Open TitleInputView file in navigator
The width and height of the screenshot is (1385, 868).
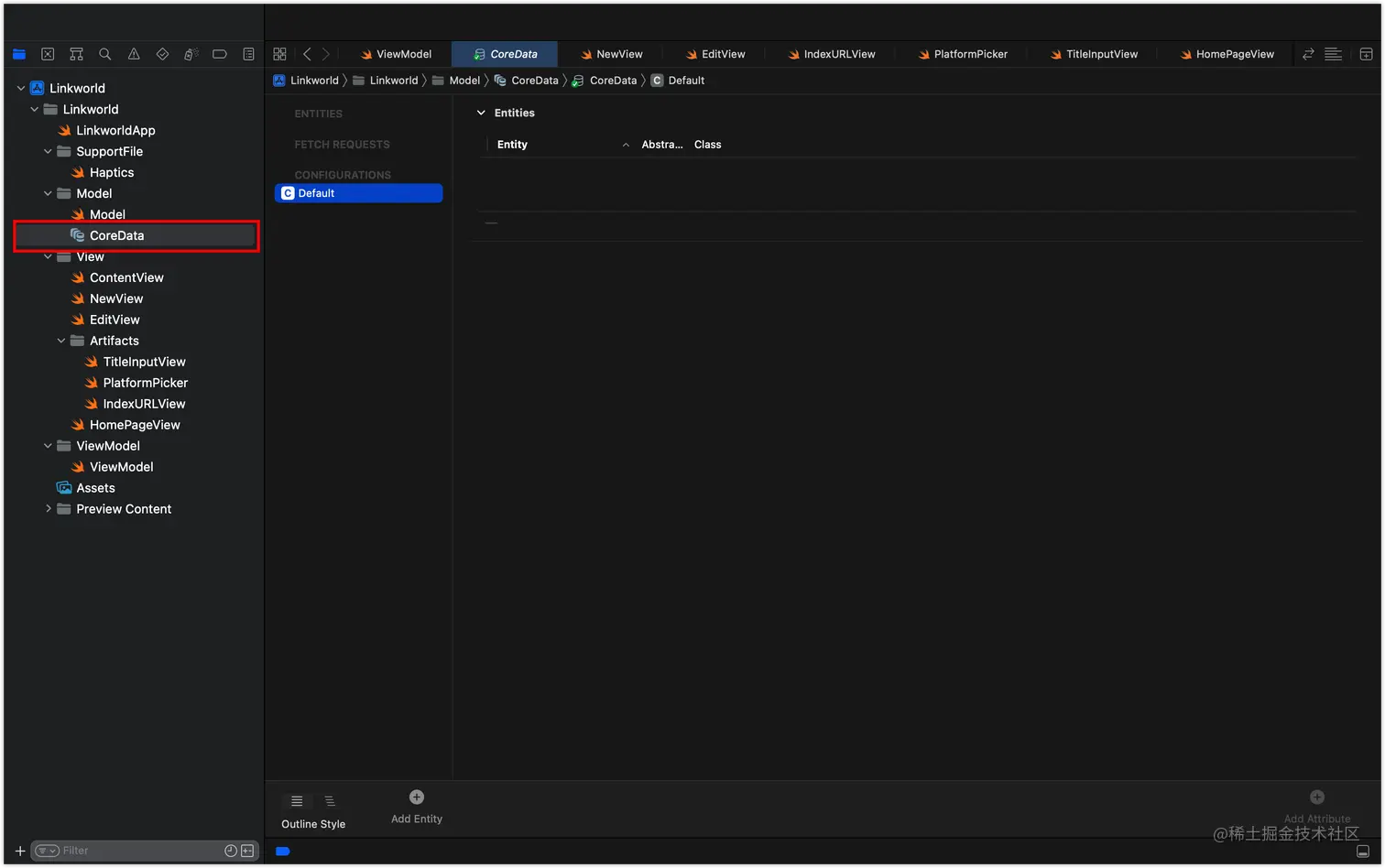pos(136,362)
